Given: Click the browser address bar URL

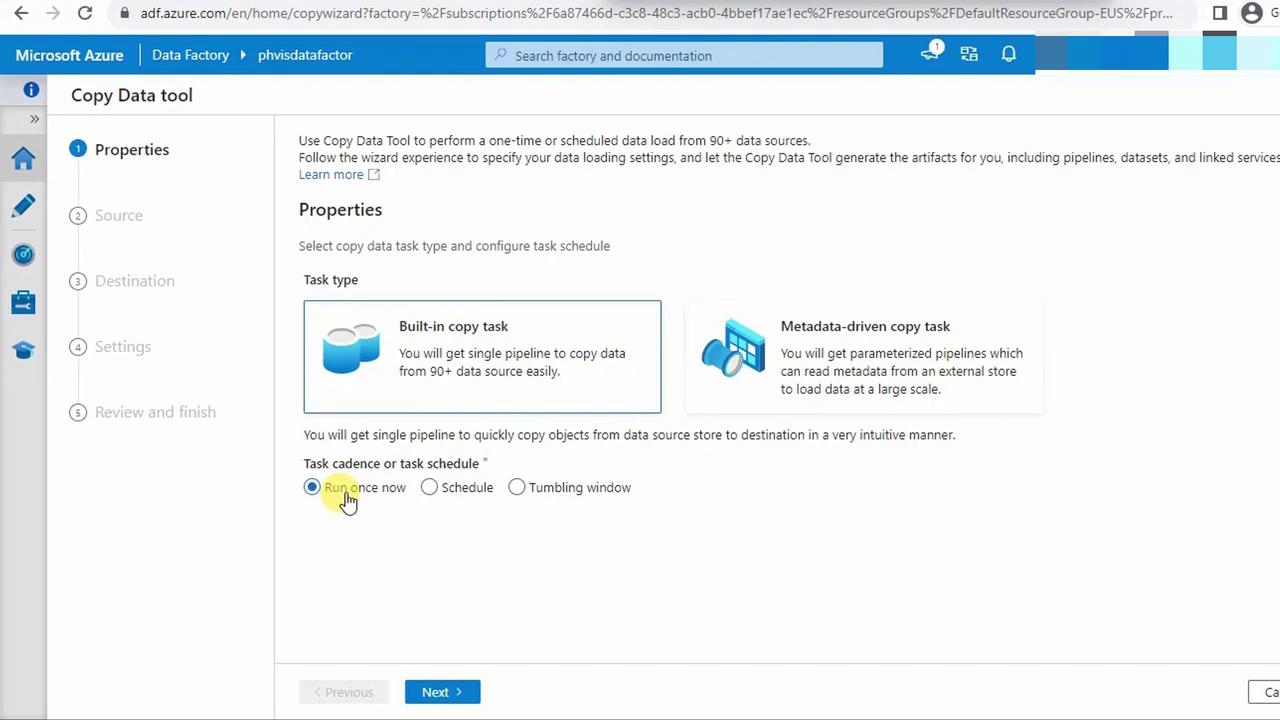Looking at the screenshot, I should tap(656, 14).
